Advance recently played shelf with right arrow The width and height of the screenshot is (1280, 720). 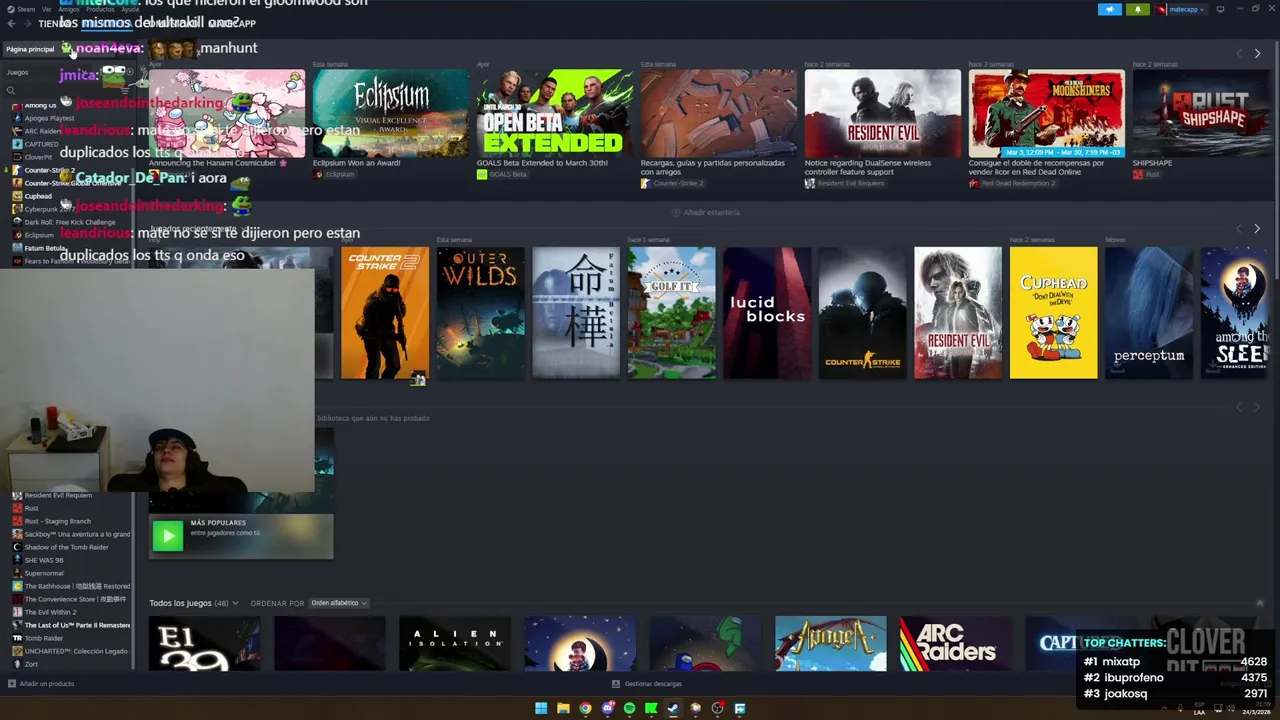pos(1257,228)
